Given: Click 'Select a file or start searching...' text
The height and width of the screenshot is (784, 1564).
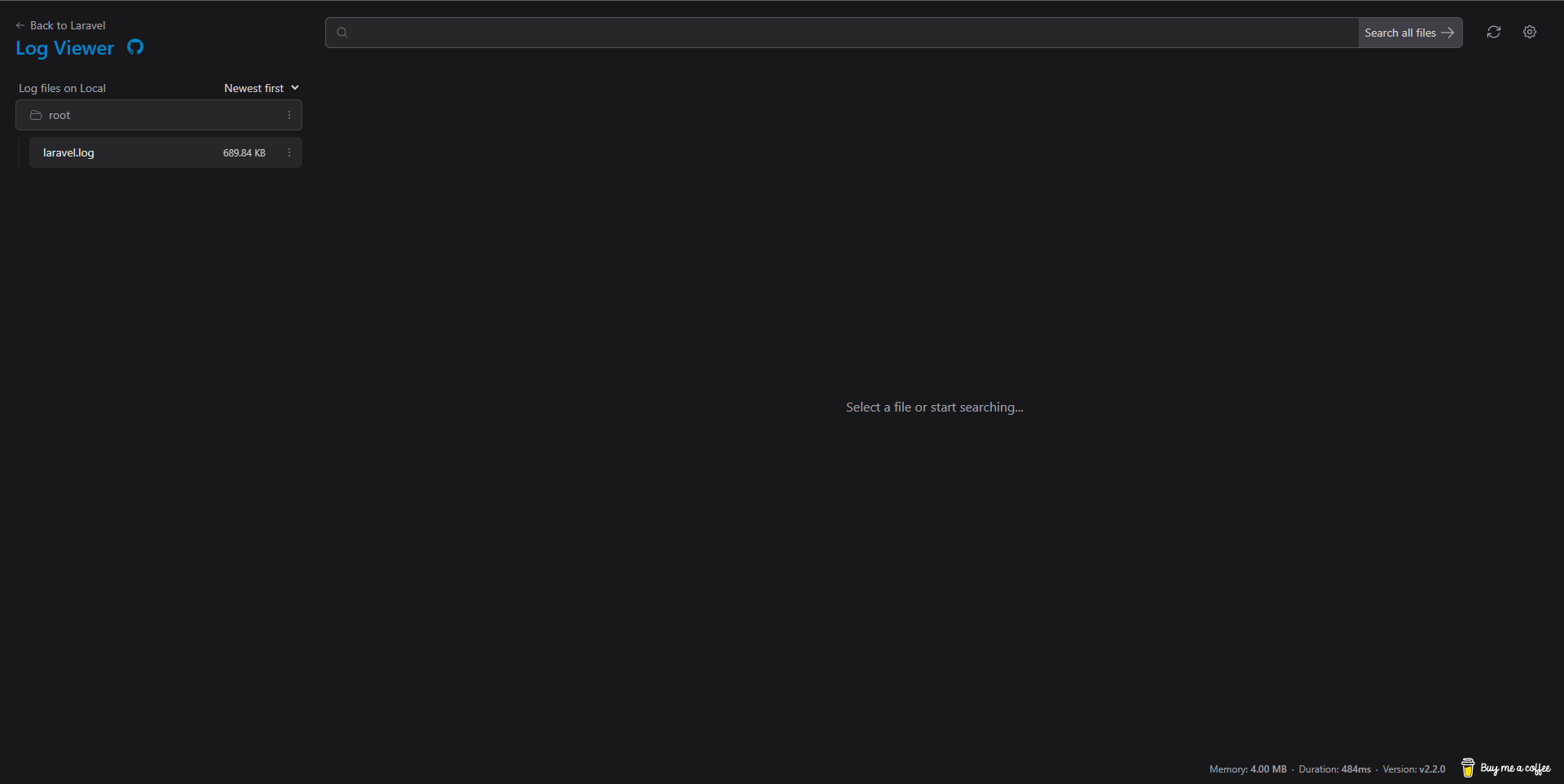Looking at the screenshot, I should [x=935, y=407].
